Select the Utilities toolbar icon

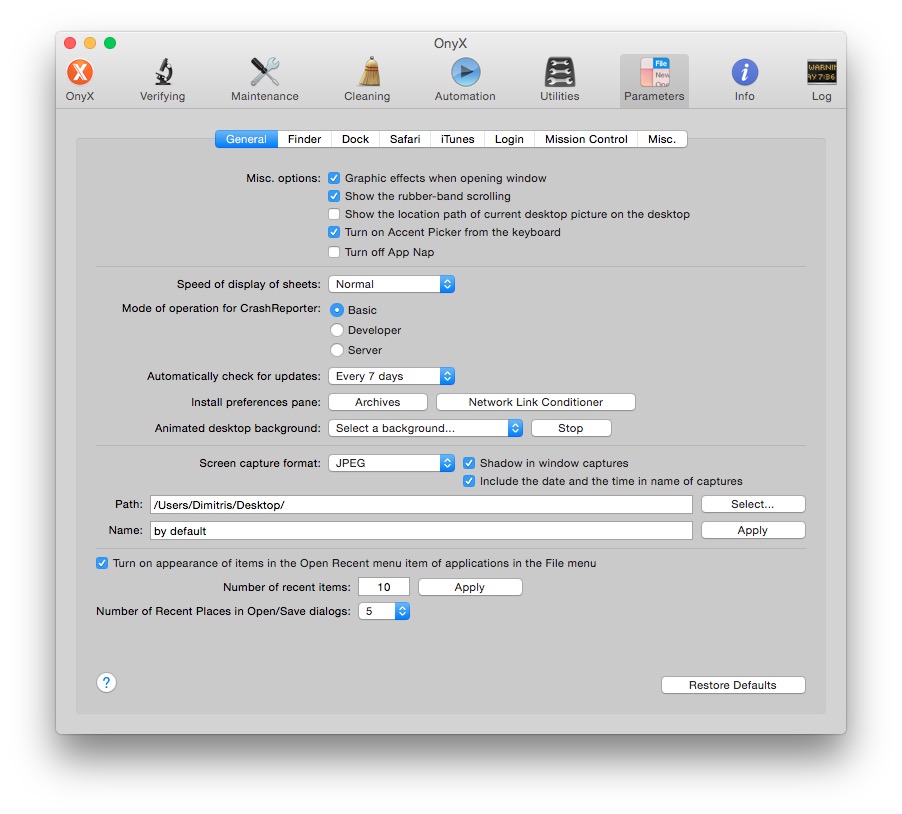pyautogui.click(x=558, y=78)
